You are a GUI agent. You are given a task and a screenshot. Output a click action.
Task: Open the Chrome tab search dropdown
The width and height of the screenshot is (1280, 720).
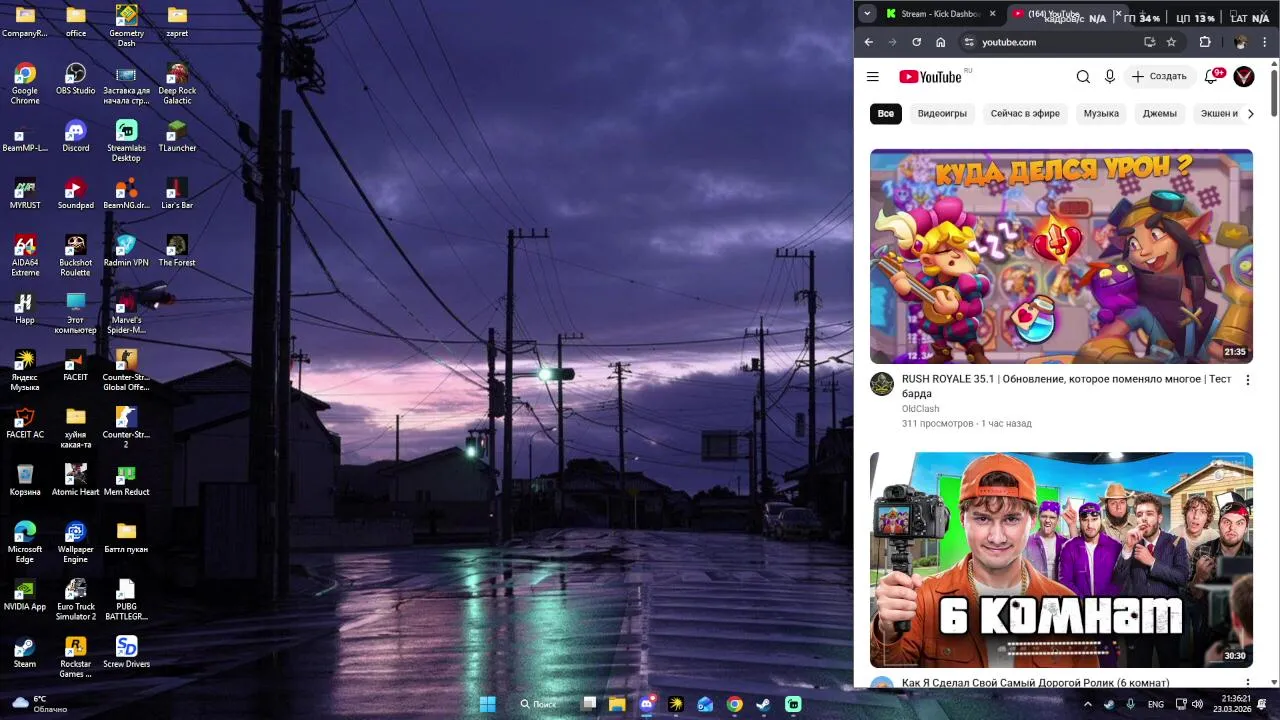867,14
